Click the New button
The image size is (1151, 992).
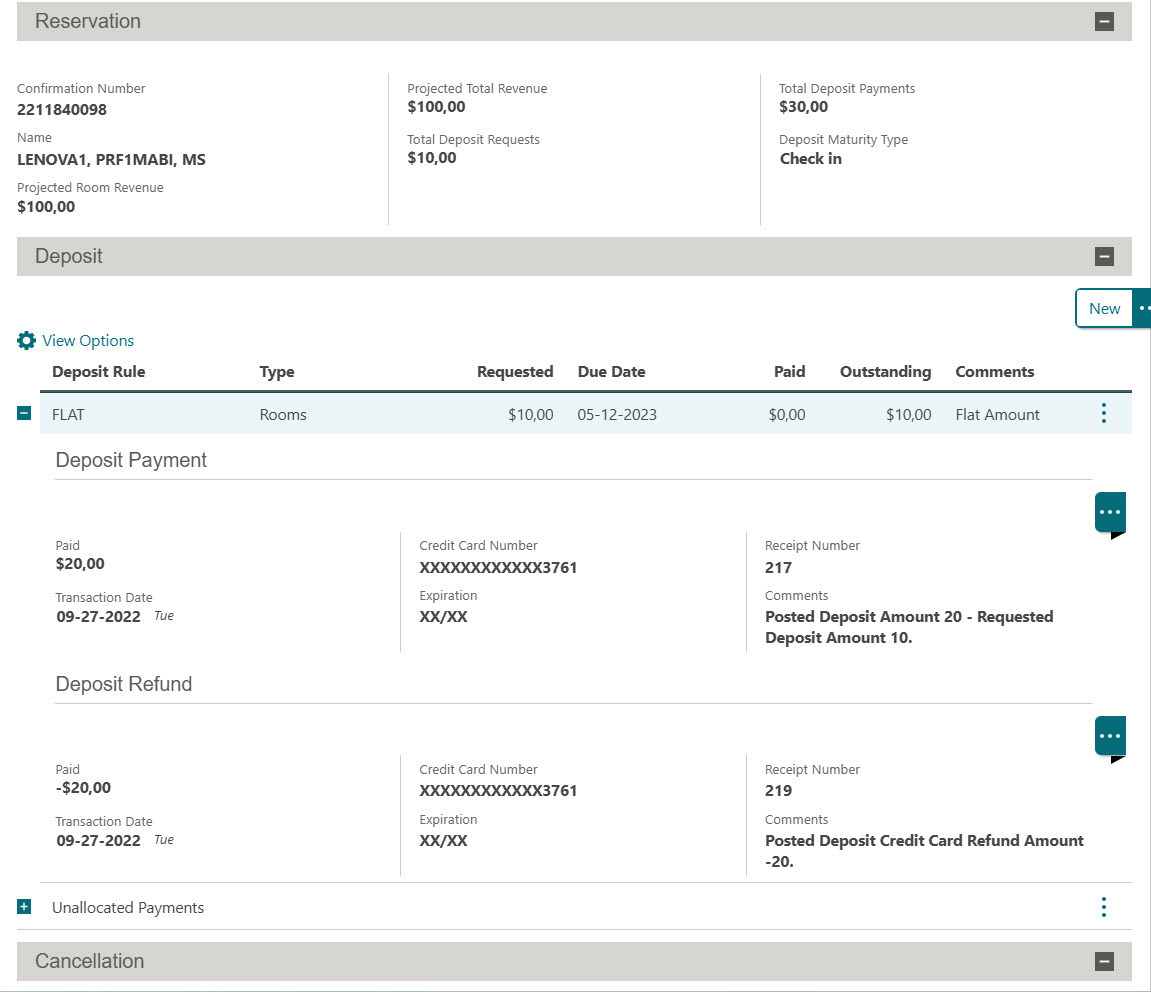(x=1103, y=308)
